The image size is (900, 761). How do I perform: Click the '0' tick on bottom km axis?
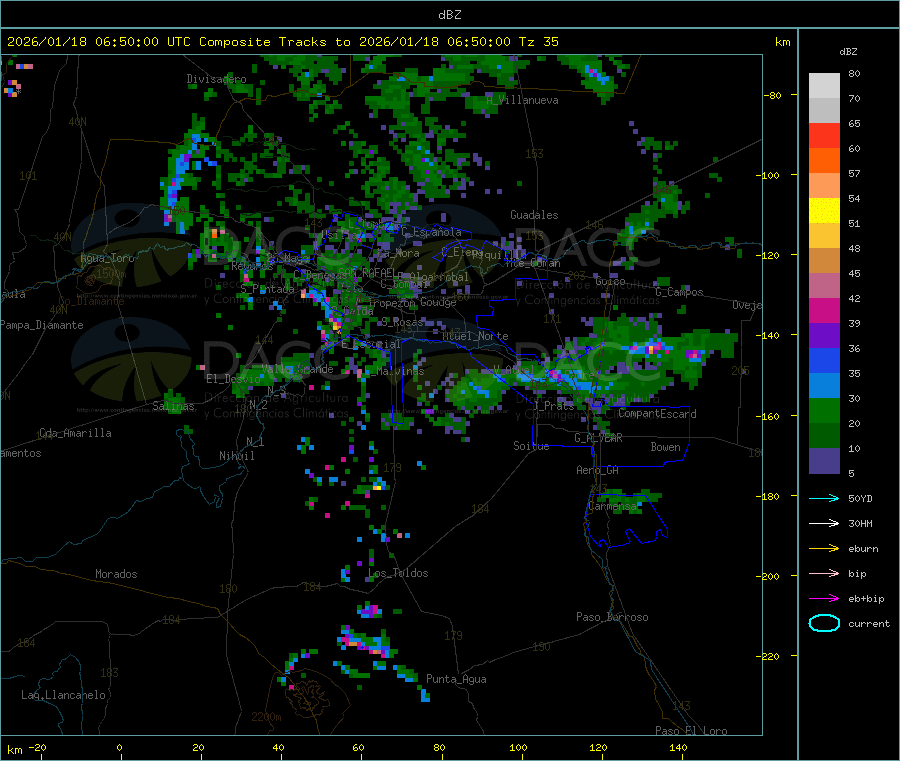click(x=119, y=747)
